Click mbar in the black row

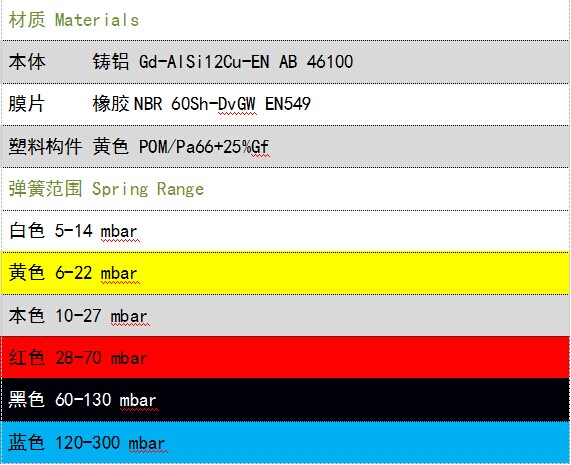pos(138,401)
